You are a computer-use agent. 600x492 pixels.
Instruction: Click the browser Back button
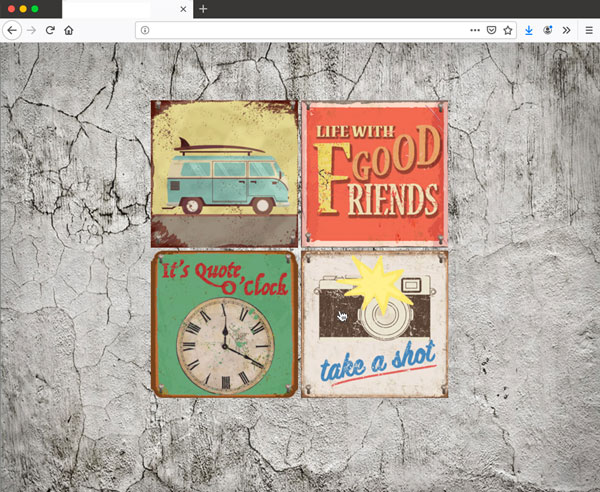coord(12,30)
